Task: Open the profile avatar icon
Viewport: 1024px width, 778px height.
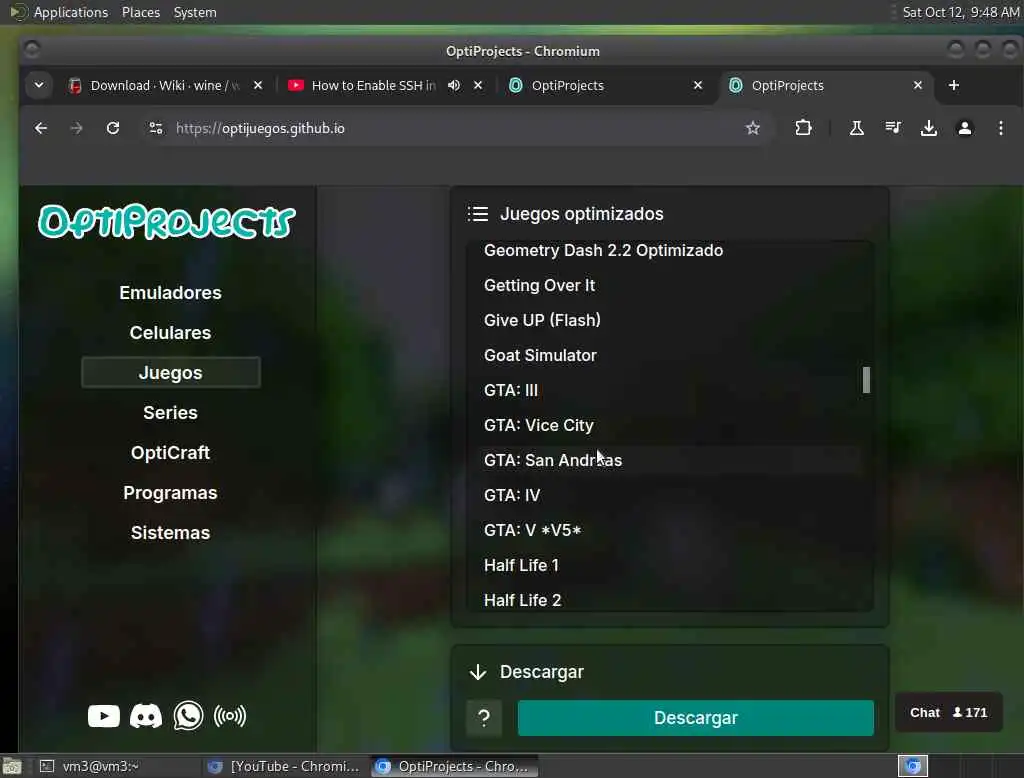Action: (965, 128)
